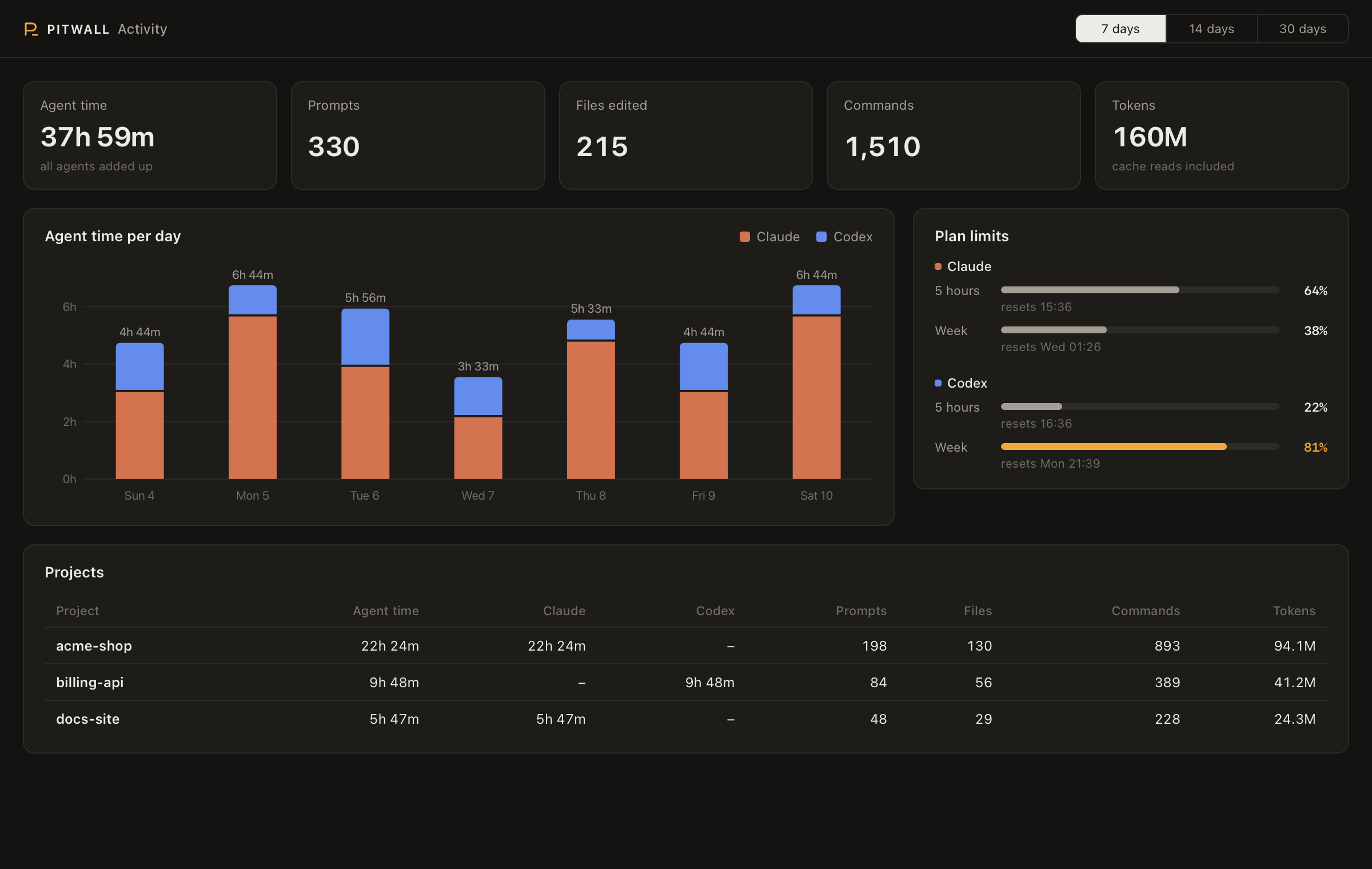The width and height of the screenshot is (1372, 869).
Task: Click the 'Agent time per day' title
Action: tap(113, 236)
